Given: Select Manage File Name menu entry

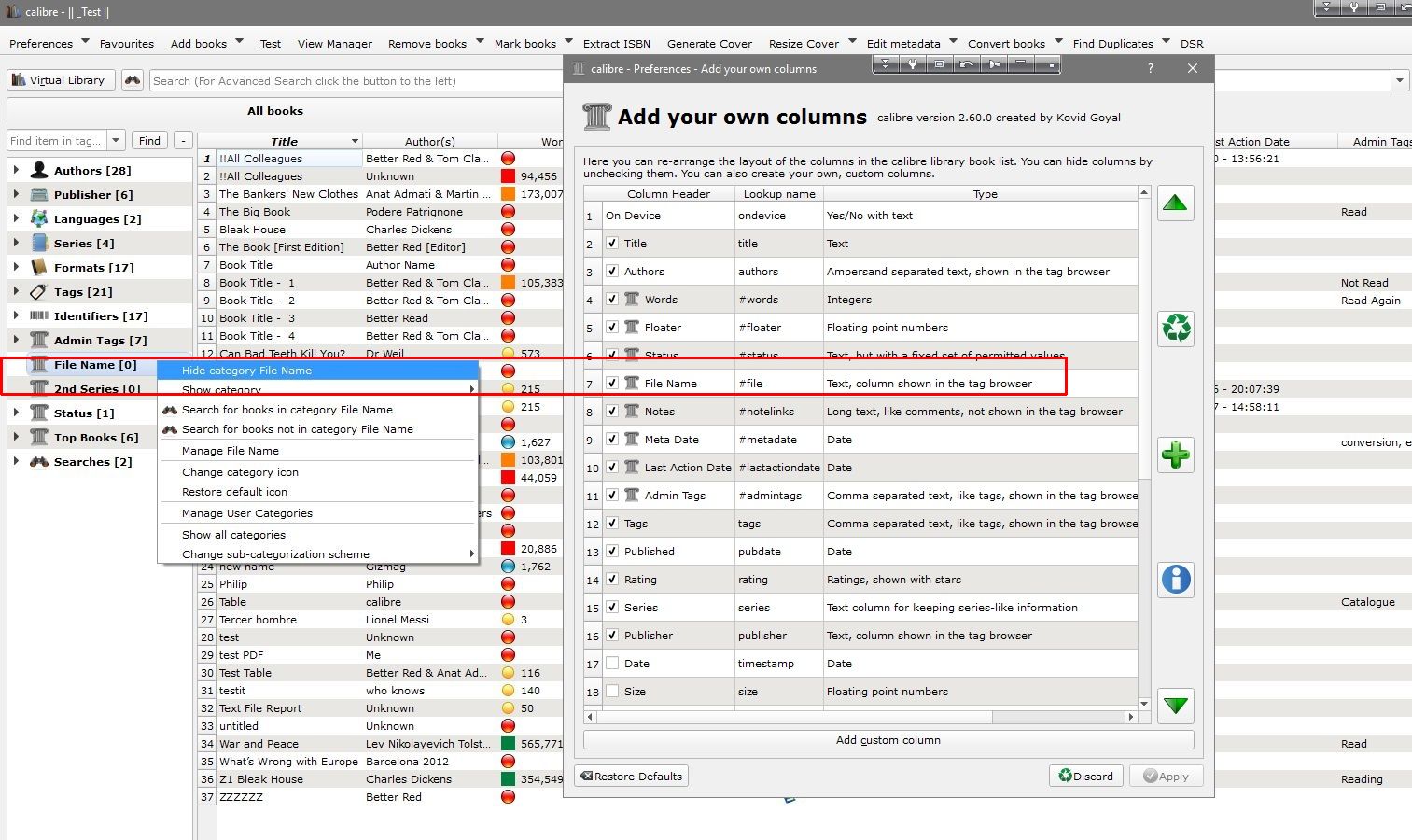Looking at the screenshot, I should click(317, 451).
